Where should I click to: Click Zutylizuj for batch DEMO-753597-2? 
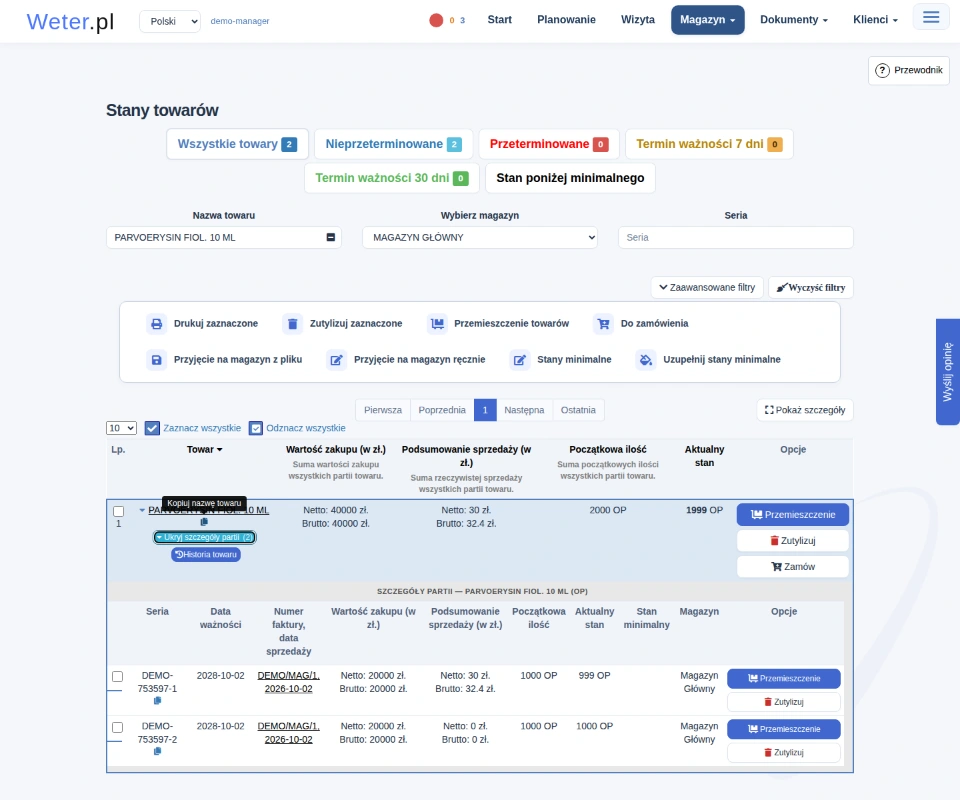coord(784,753)
